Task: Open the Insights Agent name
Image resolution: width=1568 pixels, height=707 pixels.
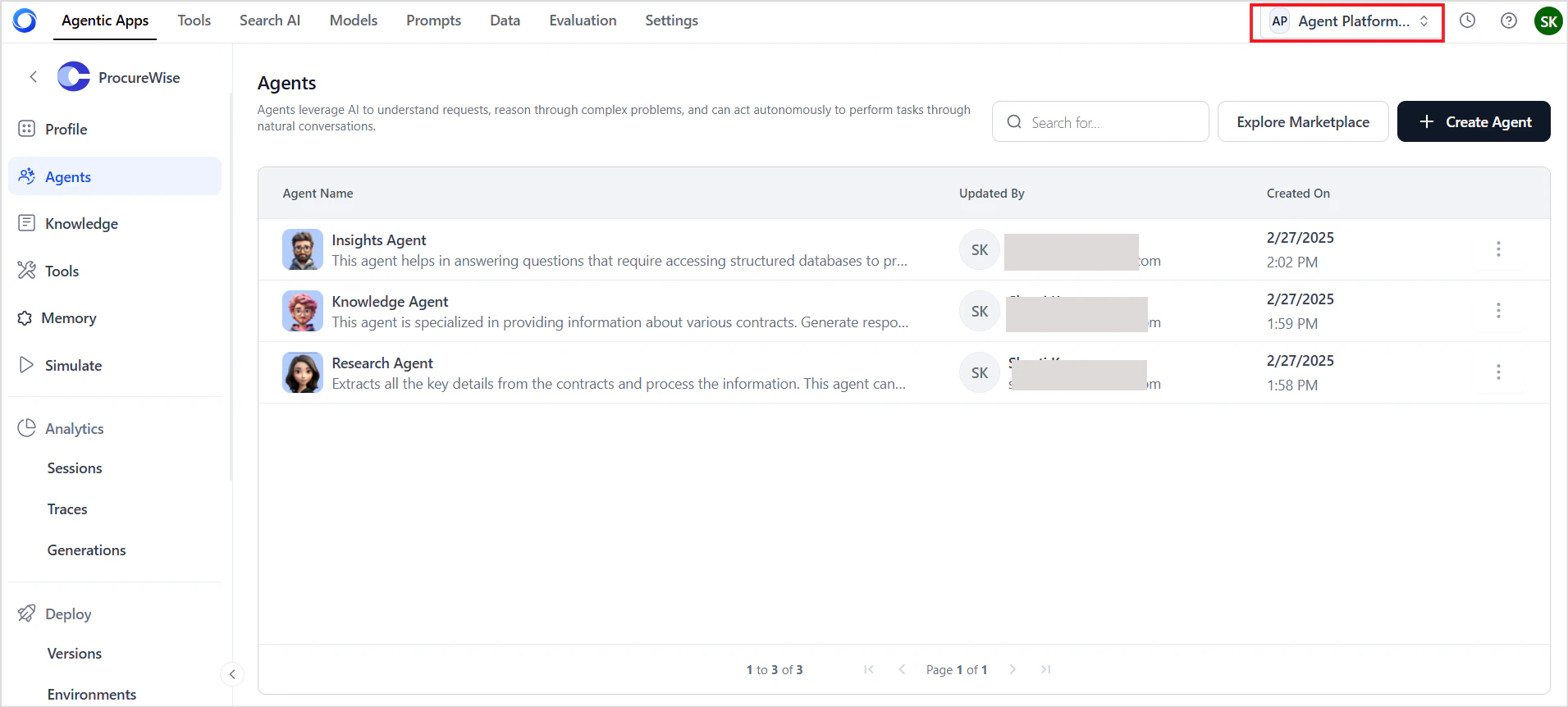Action: click(379, 239)
